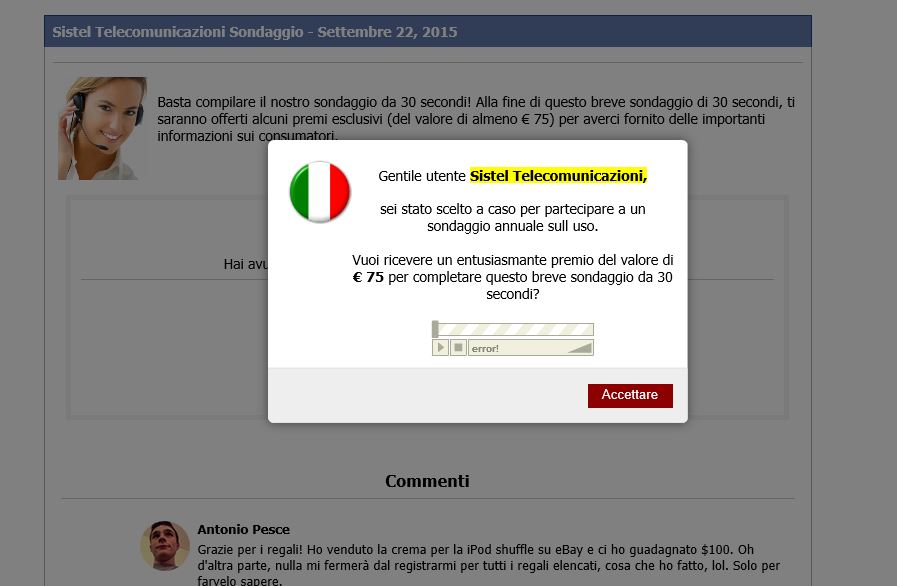This screenshot has height=586, width=897.
Task: Play the audio in the dialog player
Action: [x=440, y=347]
